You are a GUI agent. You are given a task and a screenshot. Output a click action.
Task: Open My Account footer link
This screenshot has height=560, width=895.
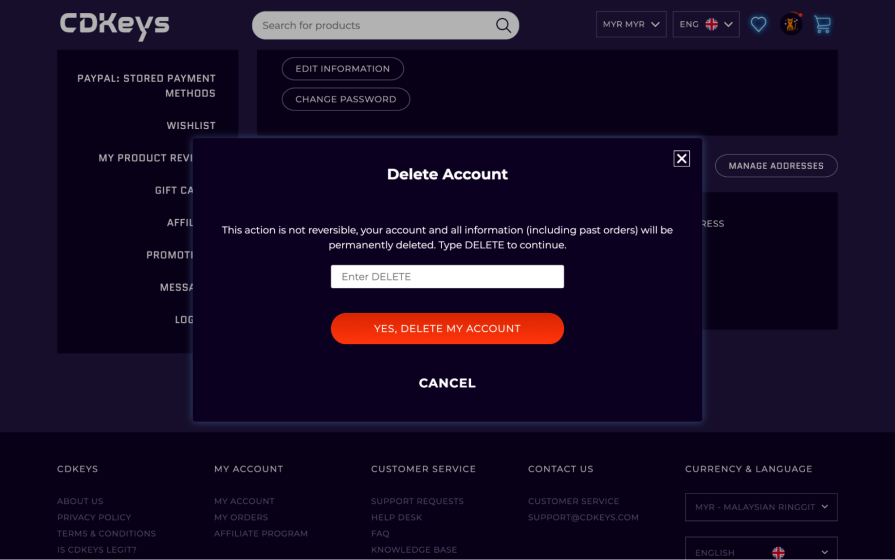244,501
